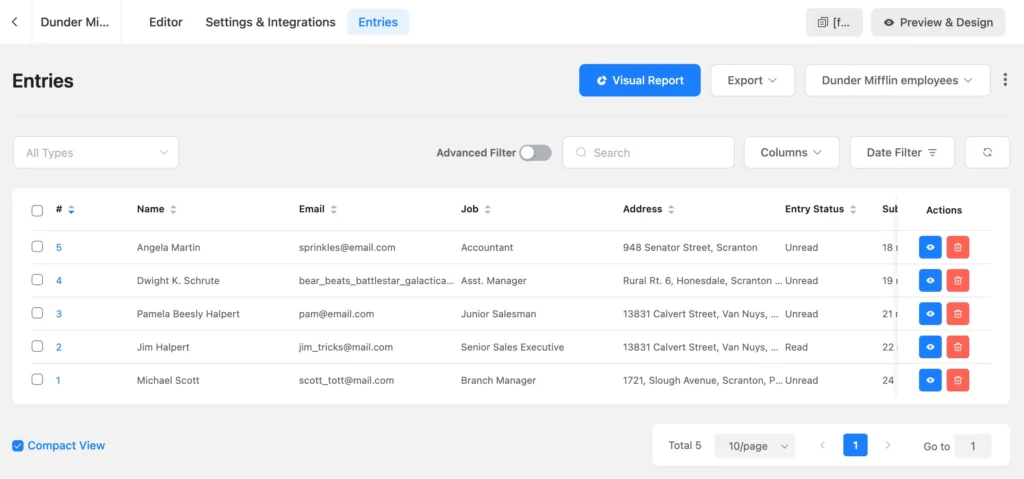Click the sprinkles@email.com cell
The height and width of the screenshot is (479, 1024).
[347, 248]
